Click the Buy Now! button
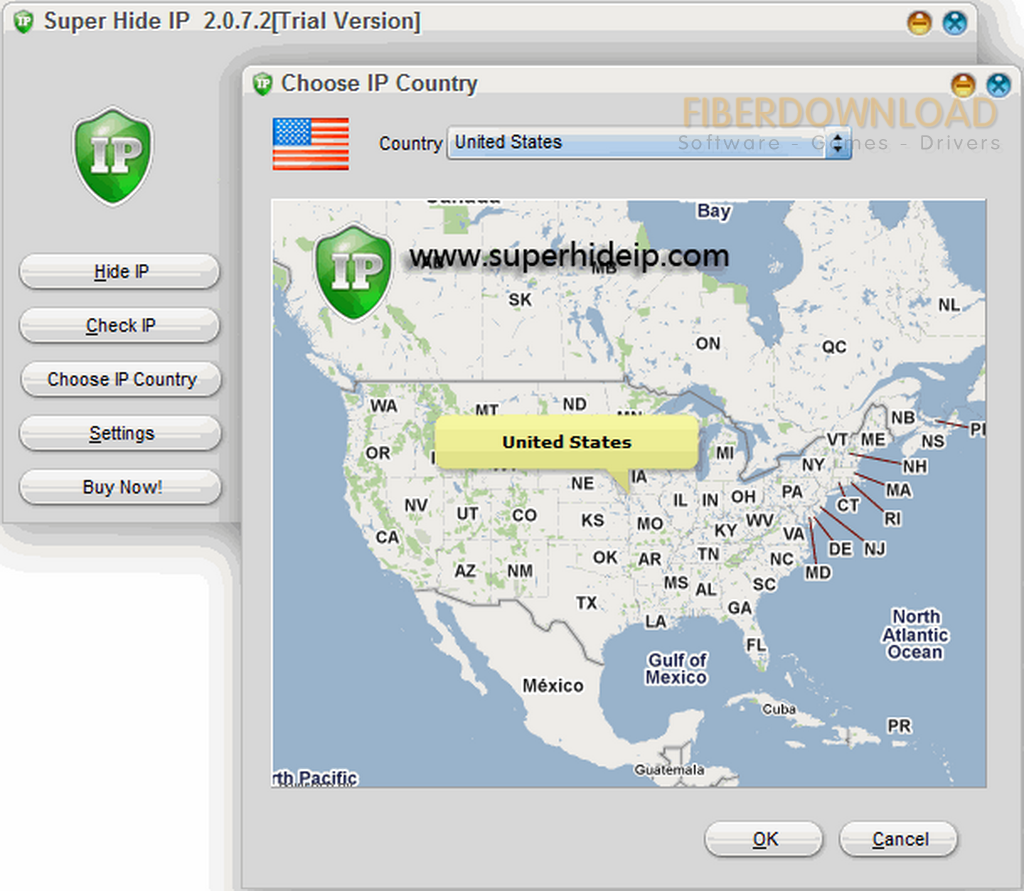Viewport: 1024px width, 891px height. coord(121,487)
